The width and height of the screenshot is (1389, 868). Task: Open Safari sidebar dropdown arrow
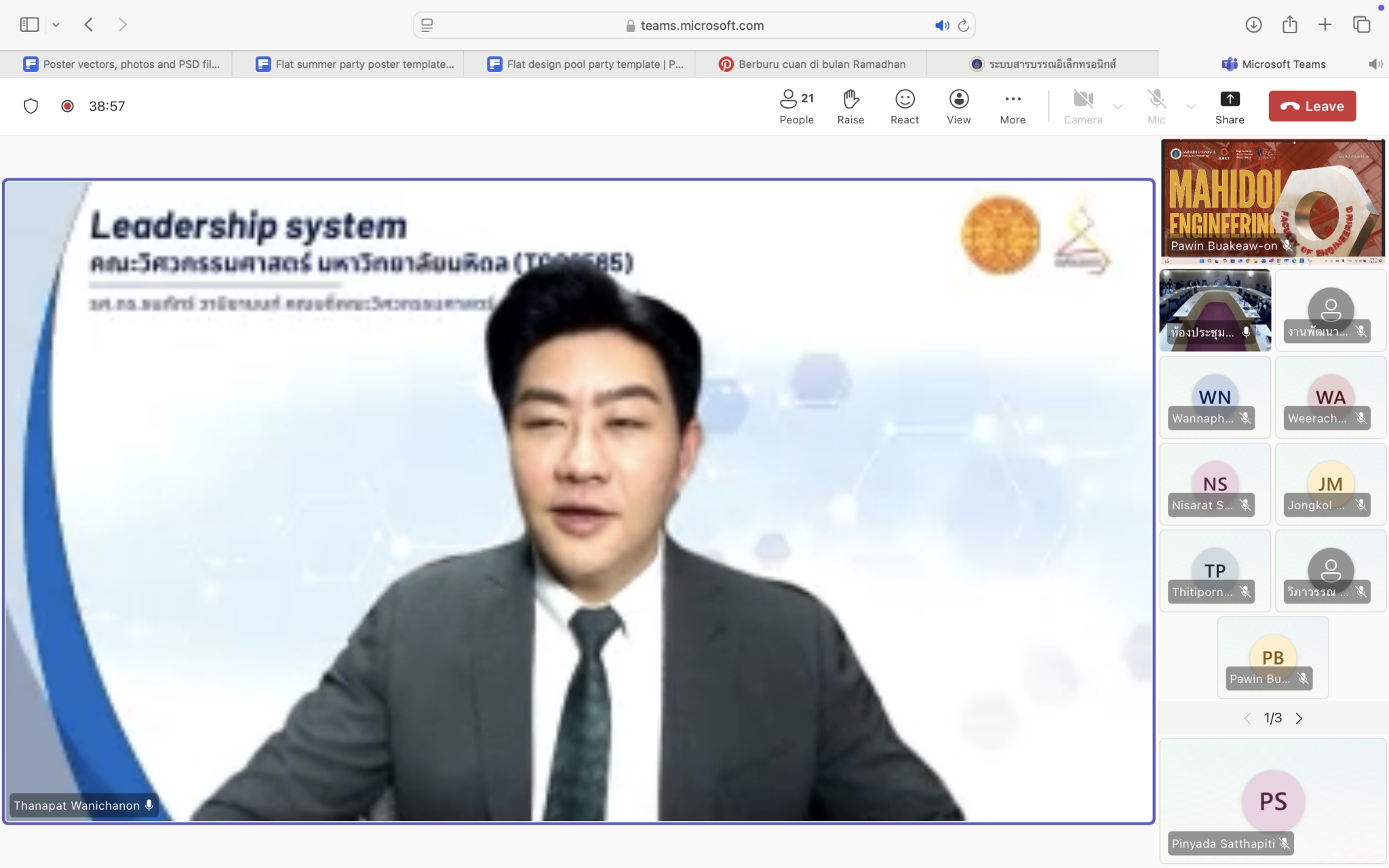(56, 25)
